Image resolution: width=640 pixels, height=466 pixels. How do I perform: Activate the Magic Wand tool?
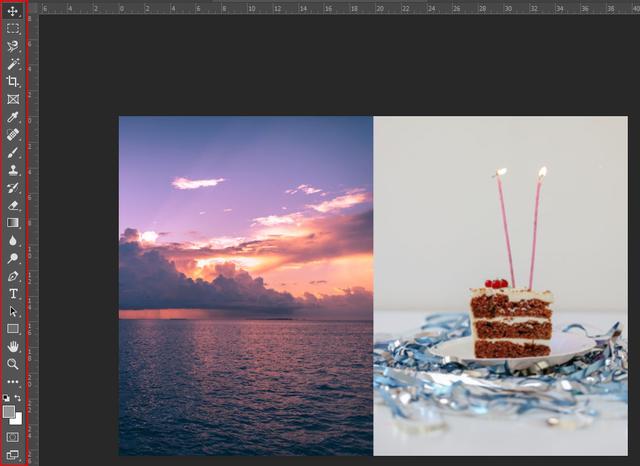[x=13, y=64]
